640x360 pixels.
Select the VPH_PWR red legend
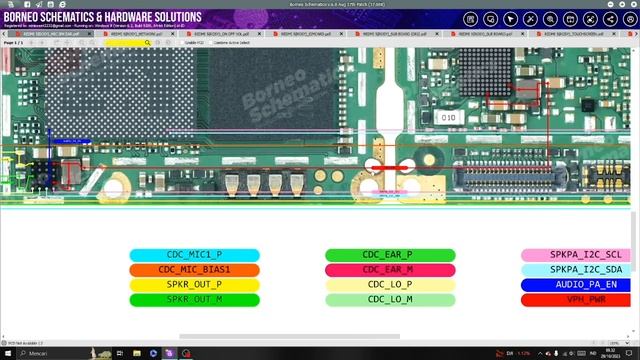point(576,300)
